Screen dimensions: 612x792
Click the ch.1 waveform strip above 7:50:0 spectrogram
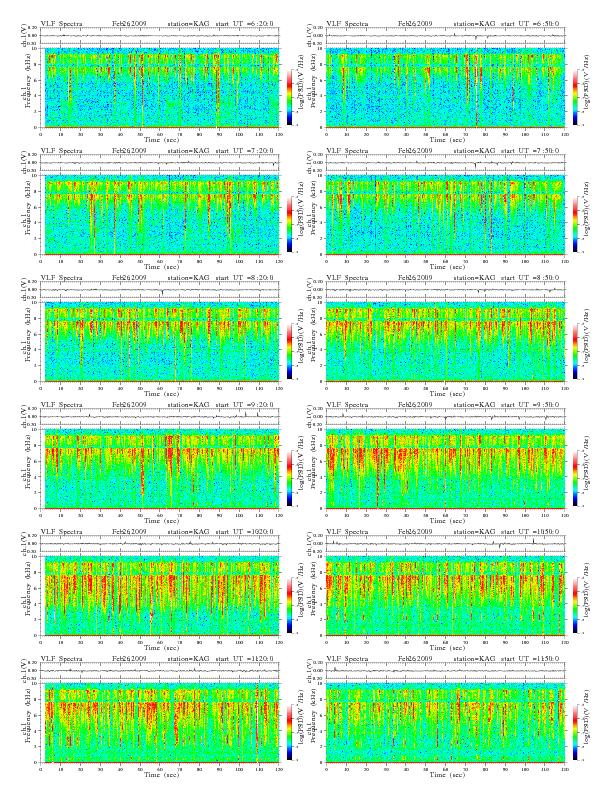tap(445, 163)
